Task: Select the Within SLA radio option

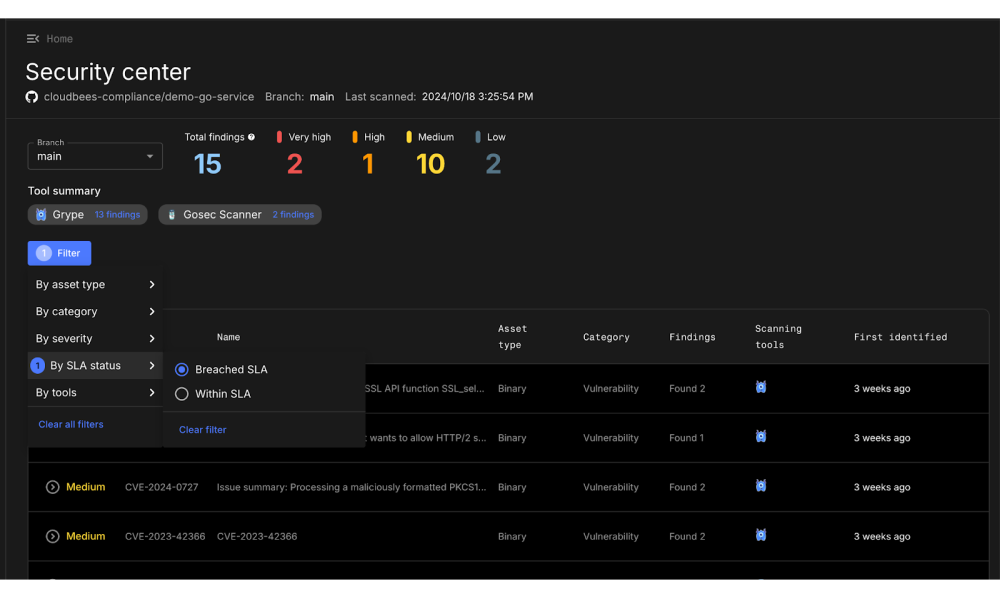Action: 182,394
